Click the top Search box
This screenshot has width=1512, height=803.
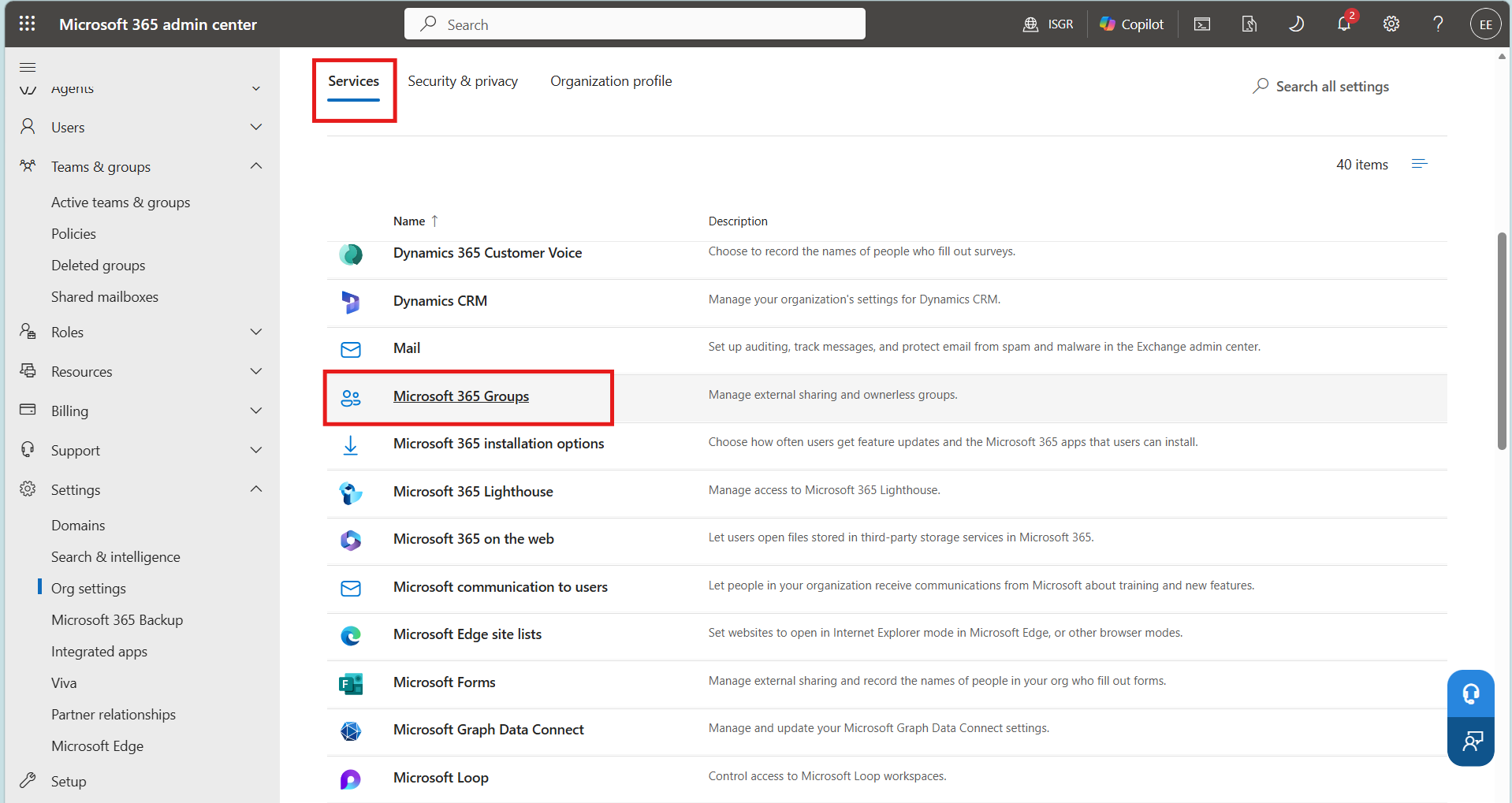pos(635,24)
